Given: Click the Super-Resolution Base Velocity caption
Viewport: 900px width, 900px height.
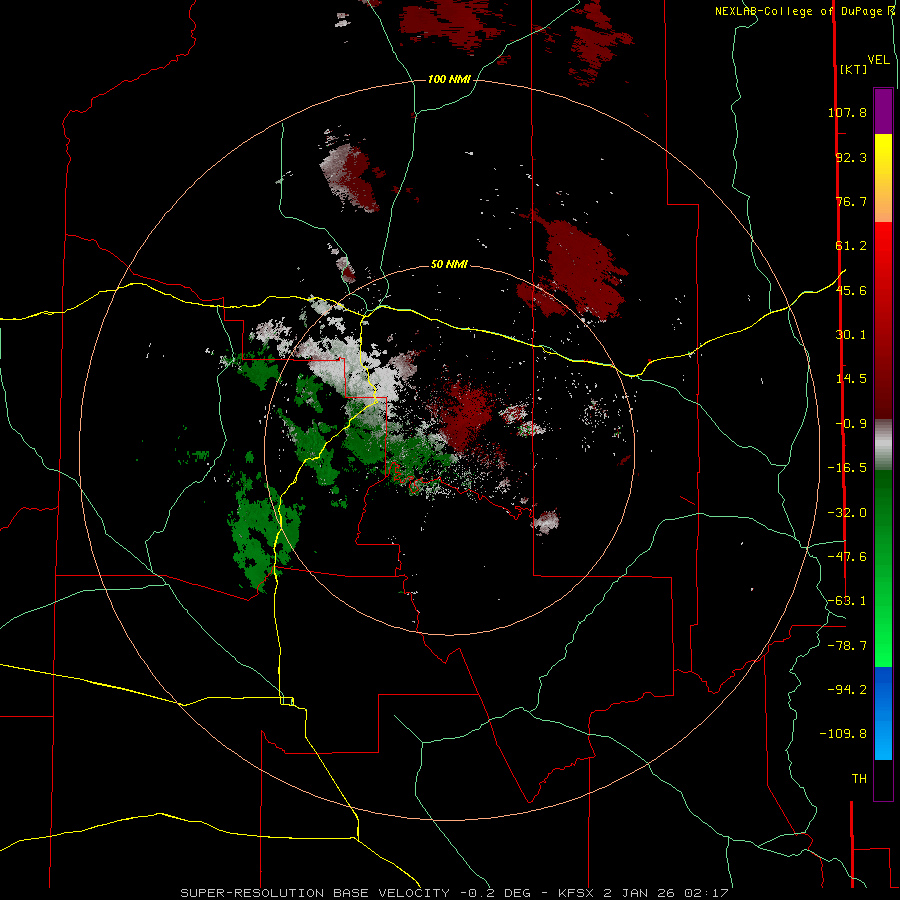Looking at the screenshot, I should click(x=455, y=893).
